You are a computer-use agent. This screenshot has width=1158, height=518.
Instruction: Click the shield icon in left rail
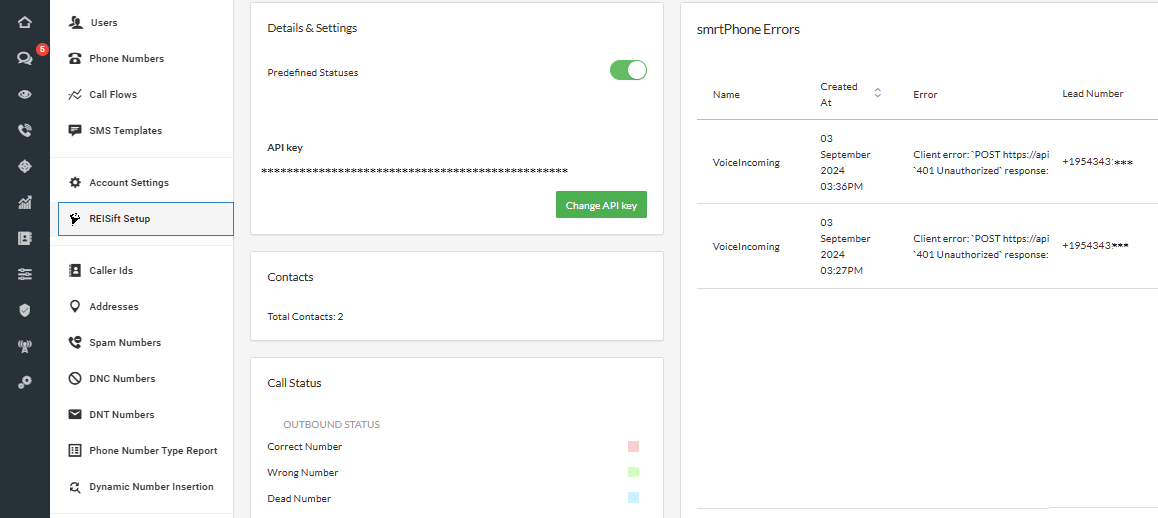(25, 310)
